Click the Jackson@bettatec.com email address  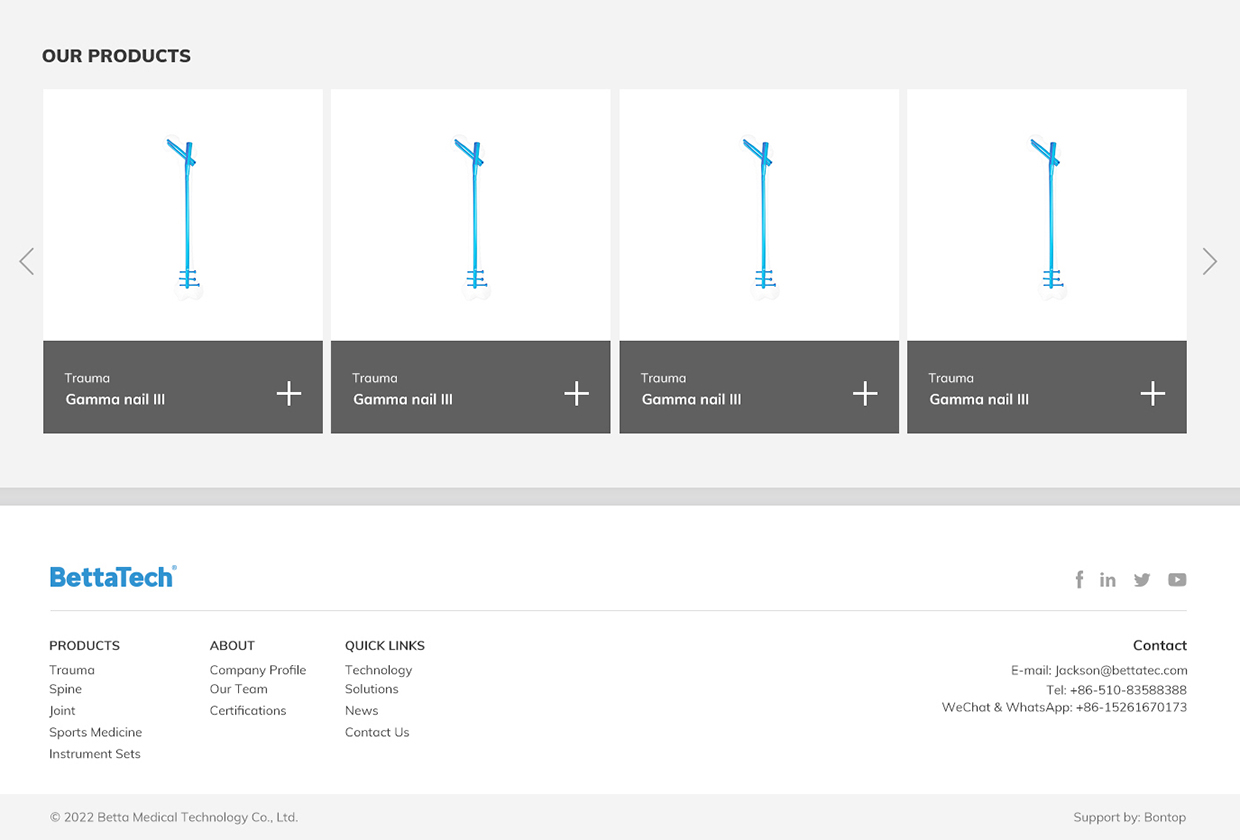(x=1121, y=671)
